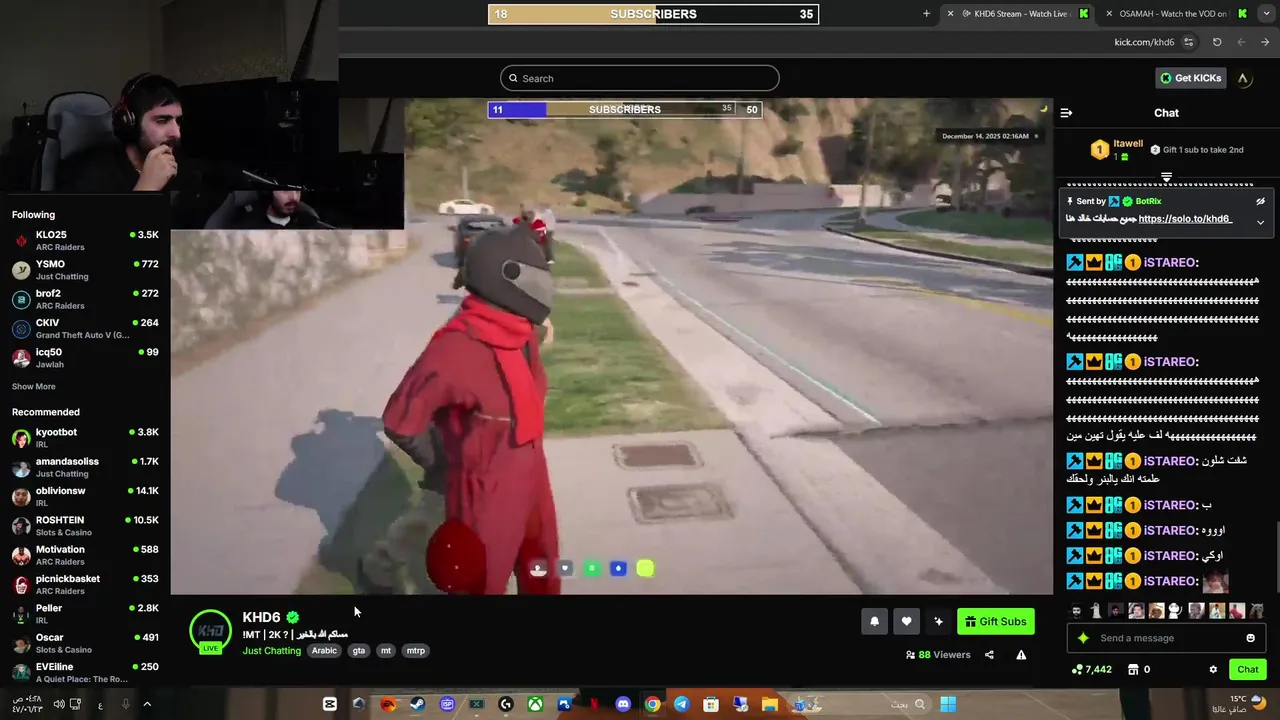Select the Arabic tag
This screenshot has width=1280, height=720.
click(324, 651)
